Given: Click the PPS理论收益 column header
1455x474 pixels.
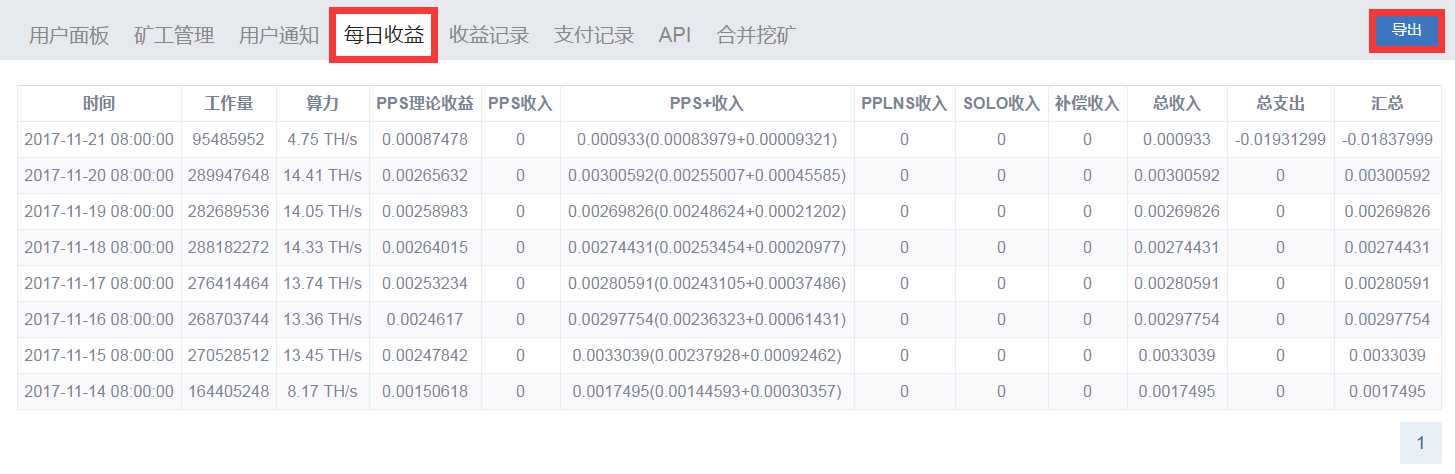Looking at the screenshot, I should pyautogui.click(x=425, y=103).
